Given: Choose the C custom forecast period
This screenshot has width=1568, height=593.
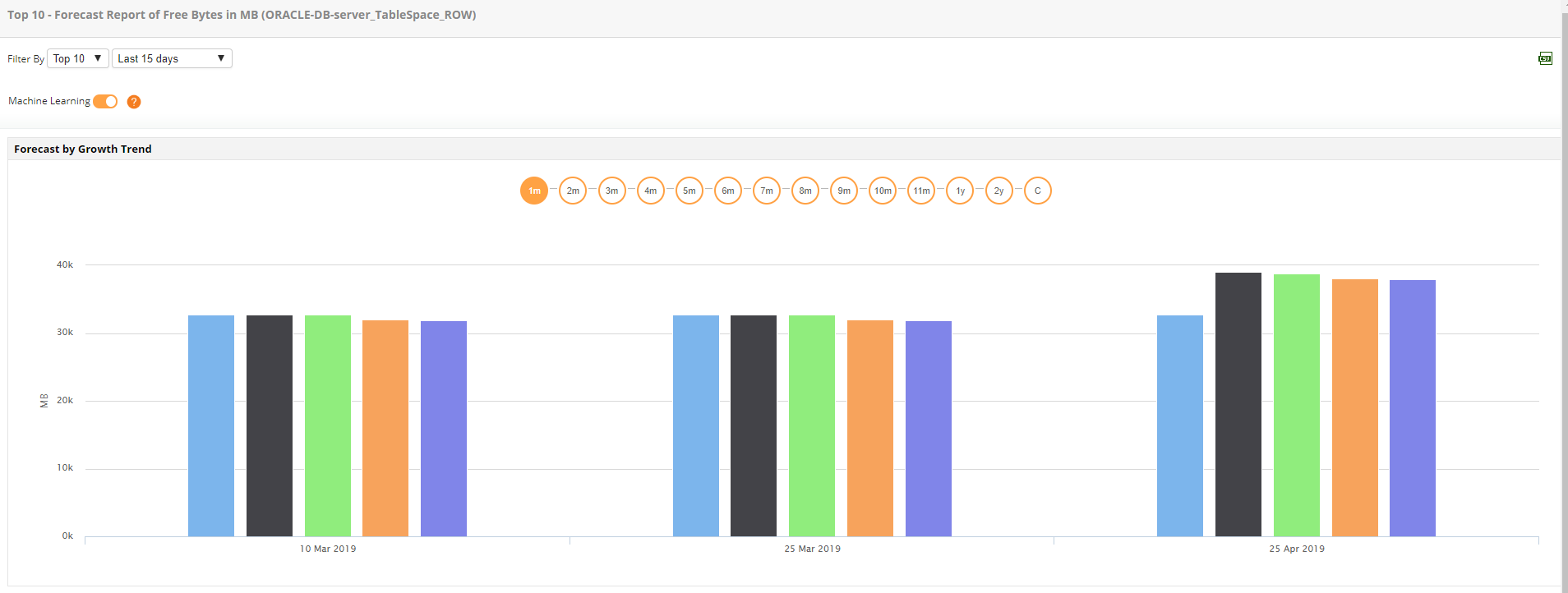Looking at the screenshot, I should click(x=1038, y=191).
